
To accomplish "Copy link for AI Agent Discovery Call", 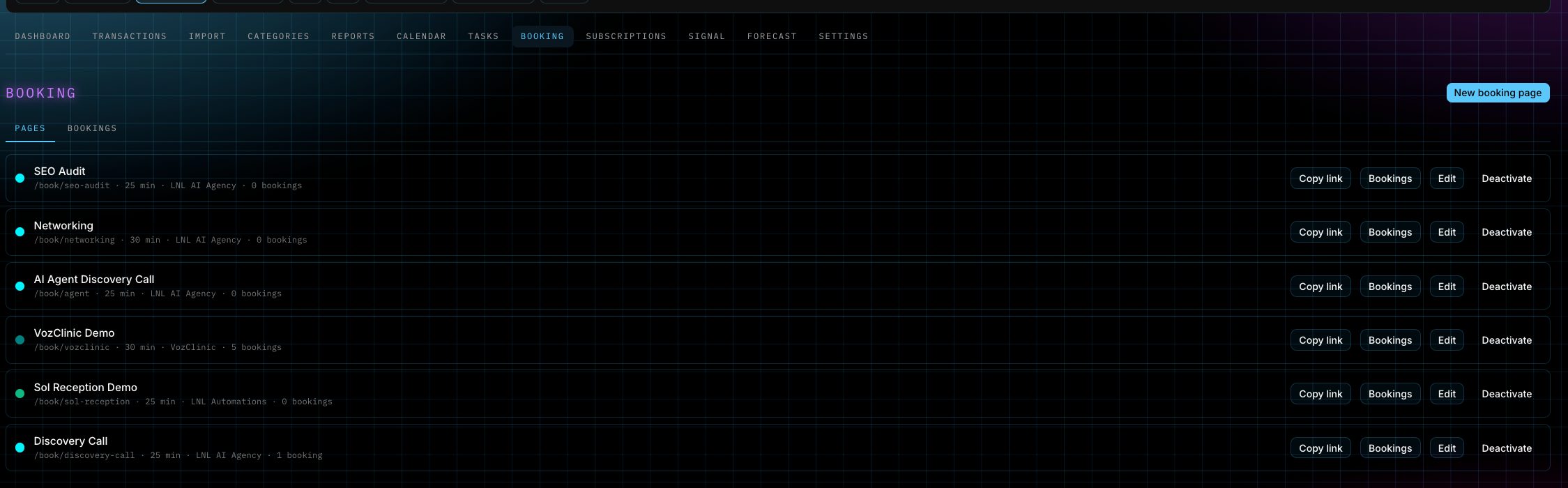I will pos(1320,287).
